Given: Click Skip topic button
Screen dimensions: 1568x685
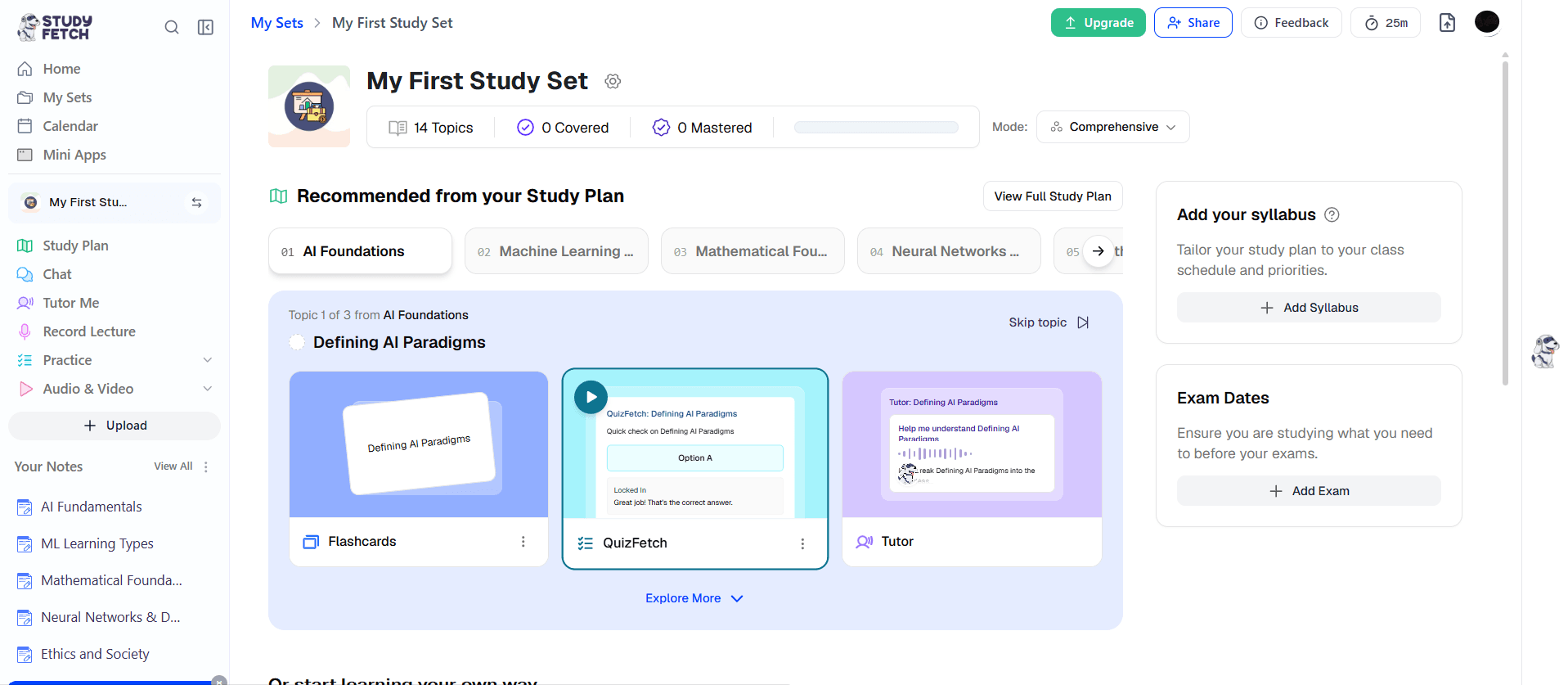Looking at the screenshot, I should pos(1049,322).
